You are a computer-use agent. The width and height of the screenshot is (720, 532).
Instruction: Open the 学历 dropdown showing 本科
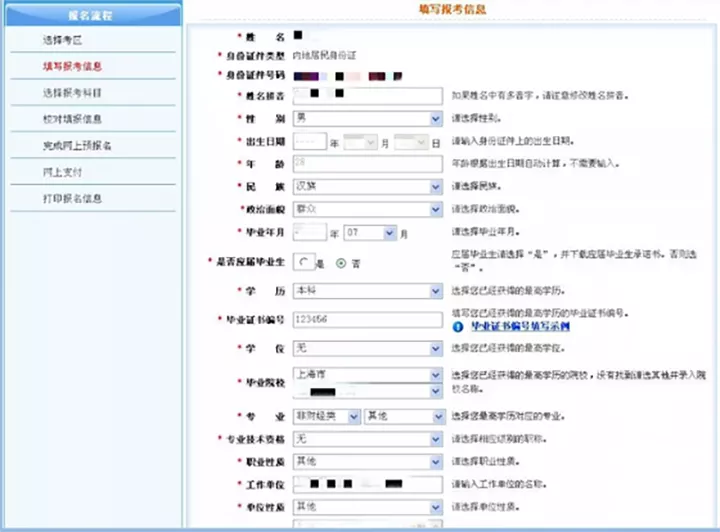[435, 291]
